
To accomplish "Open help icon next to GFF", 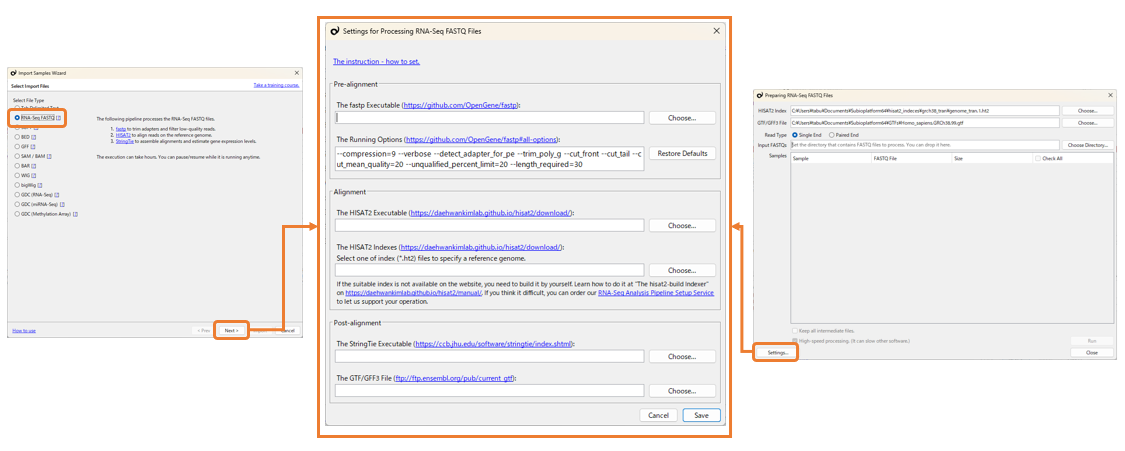I will click(x=33, y=146).
